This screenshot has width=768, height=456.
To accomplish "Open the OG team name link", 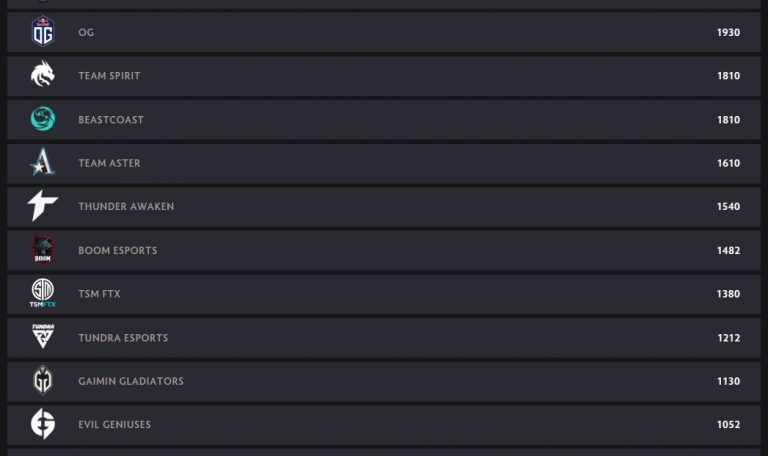I will click(86, 33).
